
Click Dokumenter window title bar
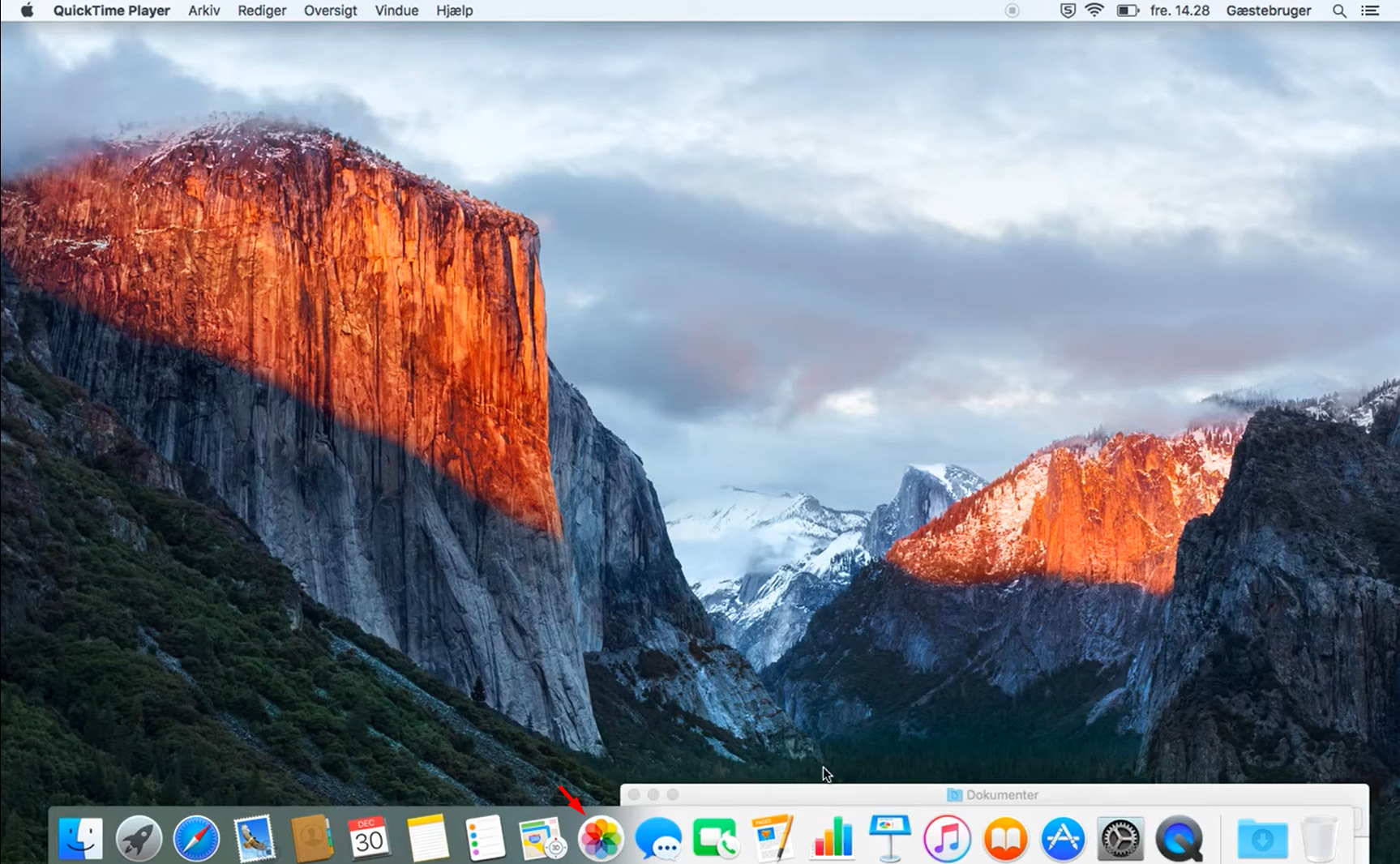point(994,795)
